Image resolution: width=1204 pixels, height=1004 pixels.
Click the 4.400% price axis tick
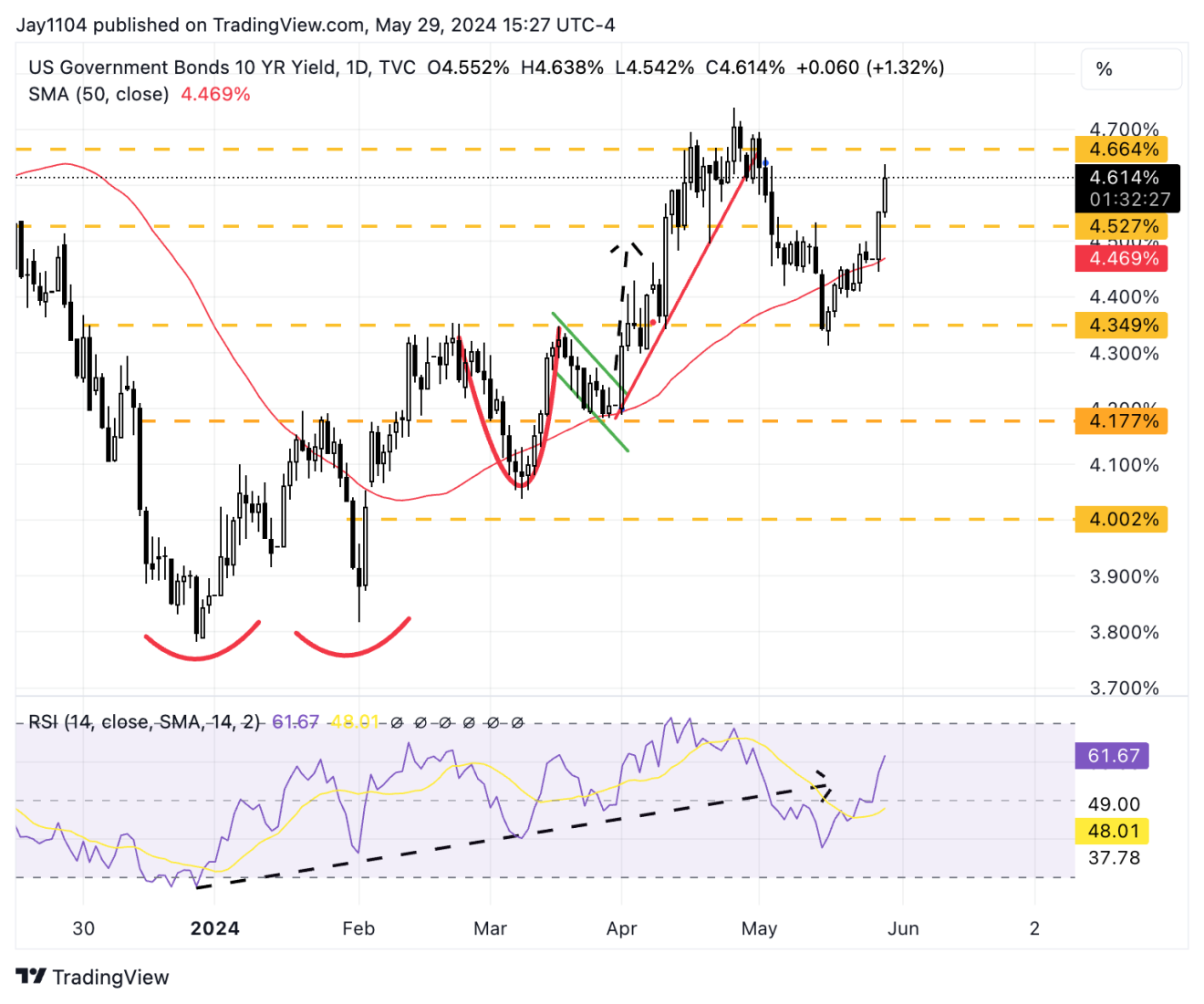click(1124, 296)
